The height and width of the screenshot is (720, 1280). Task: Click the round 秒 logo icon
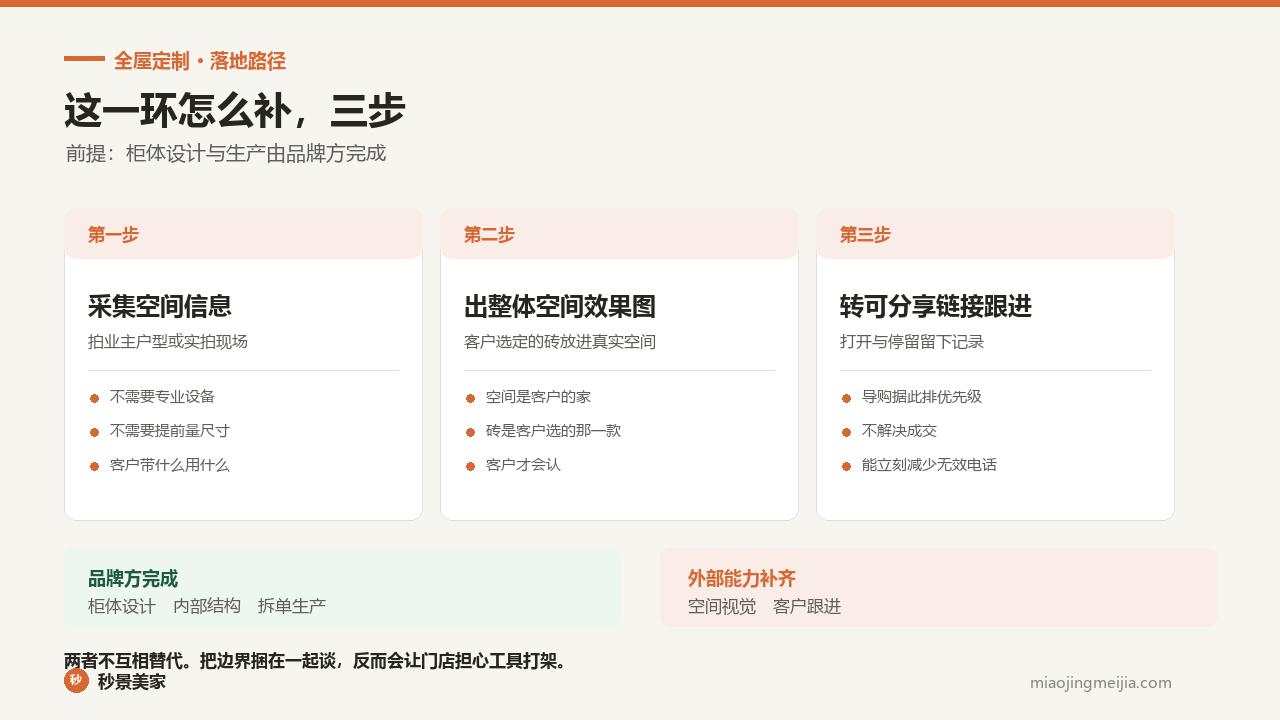coord(76,681)
